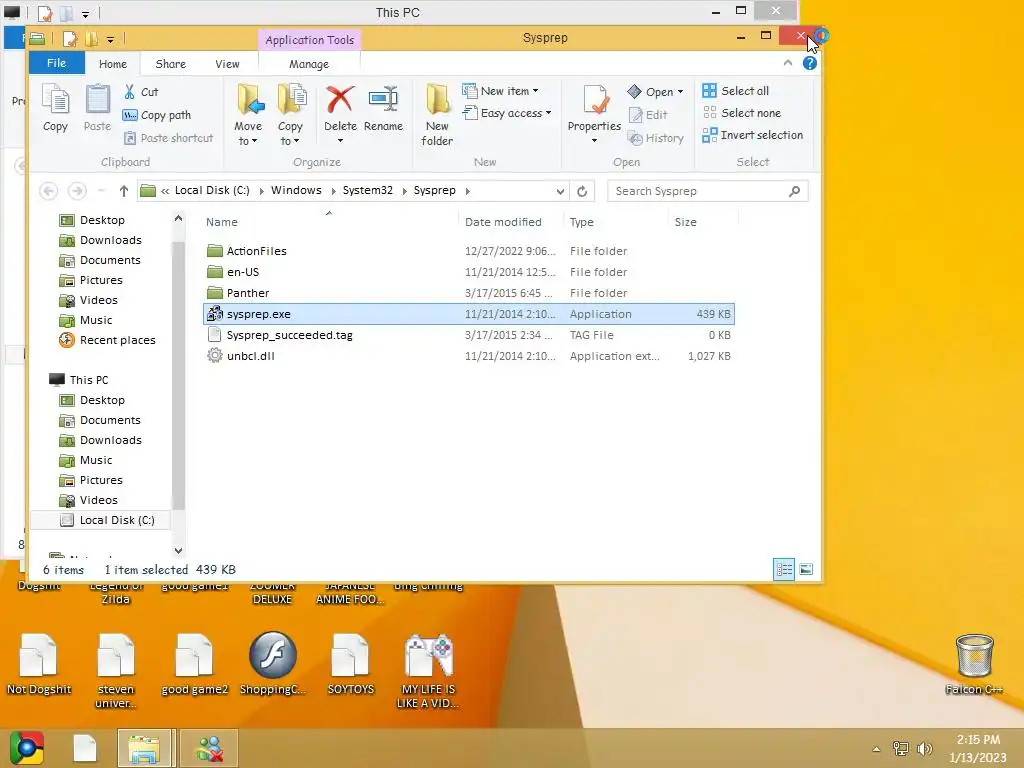Click Select none

point(741,113)
